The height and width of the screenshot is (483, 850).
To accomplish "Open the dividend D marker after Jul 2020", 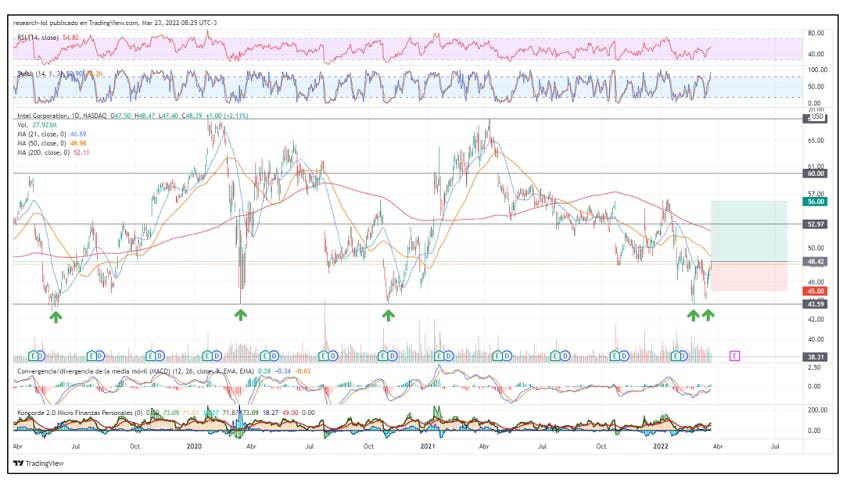I will coord(332,356).
